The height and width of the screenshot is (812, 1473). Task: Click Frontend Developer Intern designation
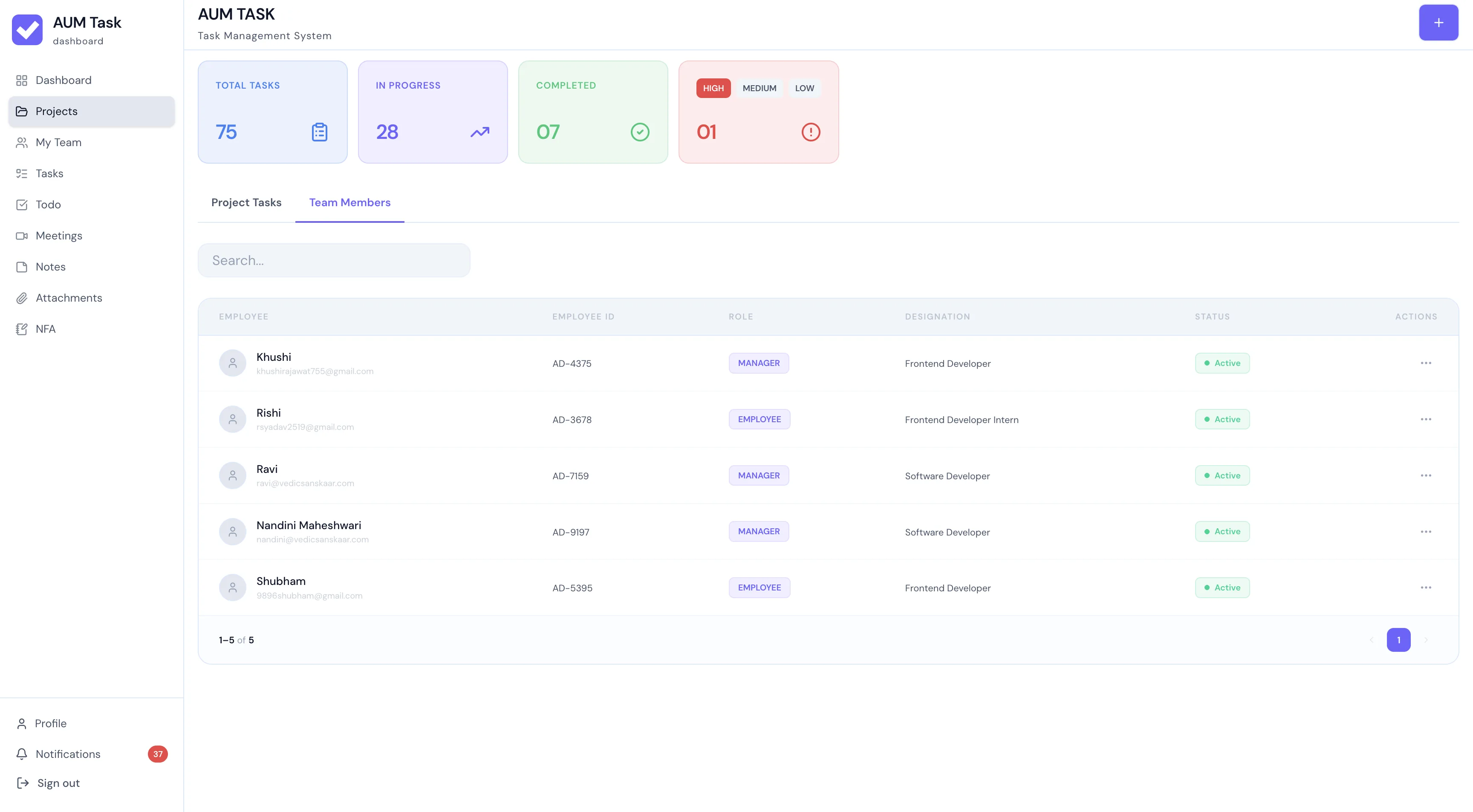pos(961,420)
